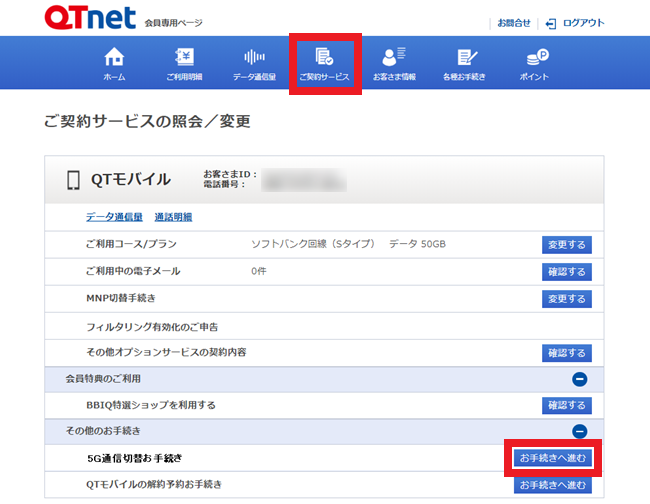Collapse the その他のお手続き section
This screenshot has width=650, height=504.
[580, 432]
